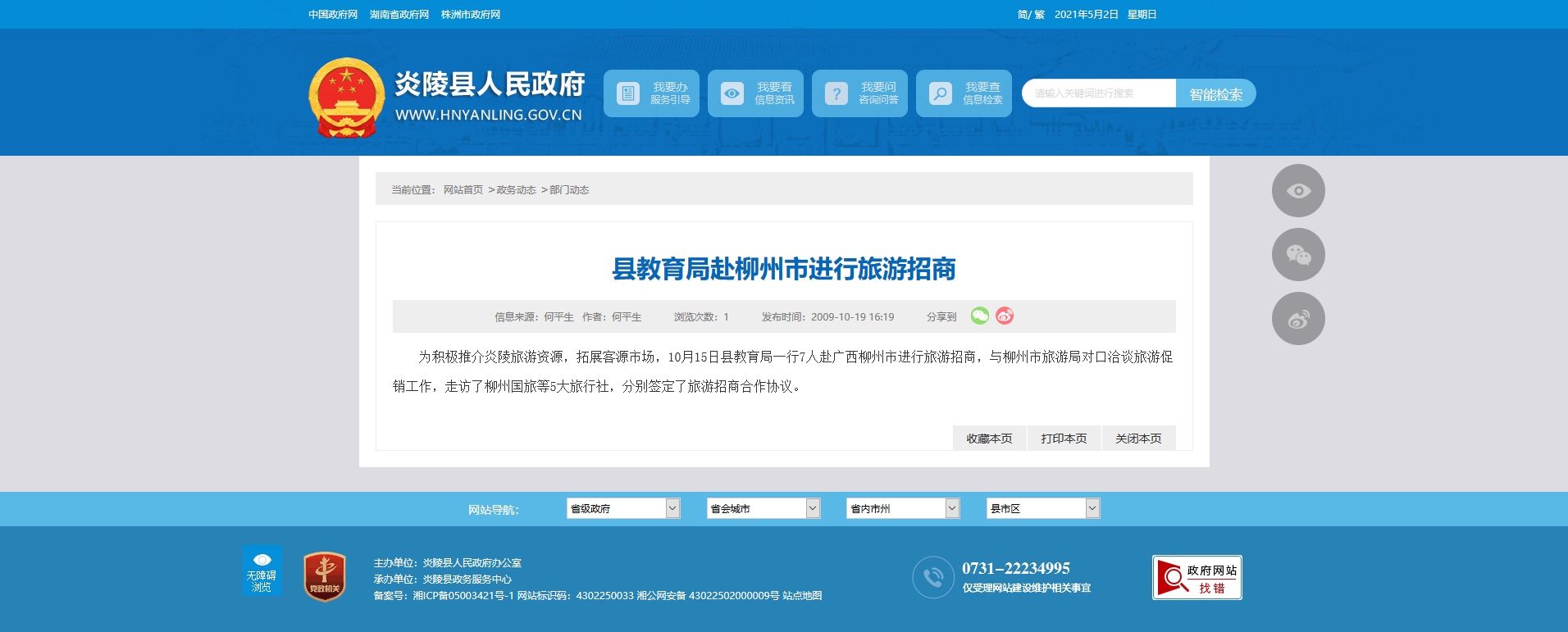Image resolution: width=1568 pixels, height=632 pixels.
Task: Open the 我要办 服务引导 menu item
Action: [x=651, y=93]
